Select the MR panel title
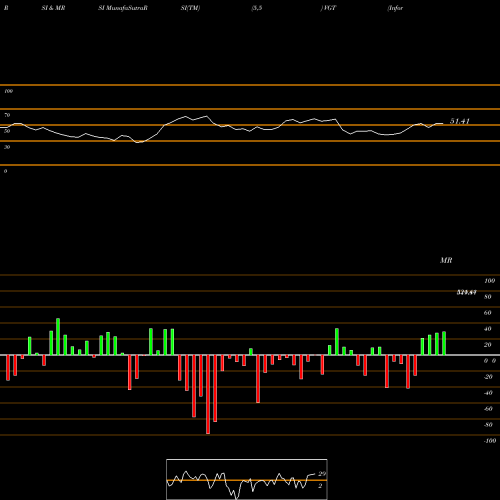This screenshot has height=500, width=500. click(x=446, y=260)
